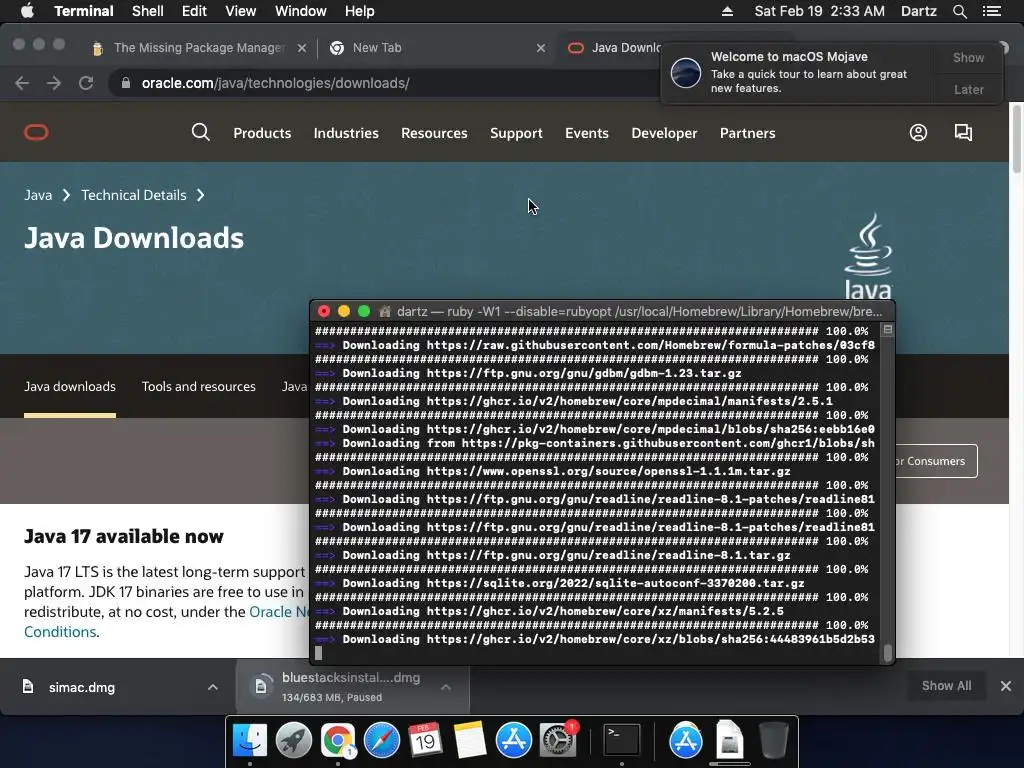
Task: Click Show All downloads button
Action: pyautogui.click(x=946, y=686)
